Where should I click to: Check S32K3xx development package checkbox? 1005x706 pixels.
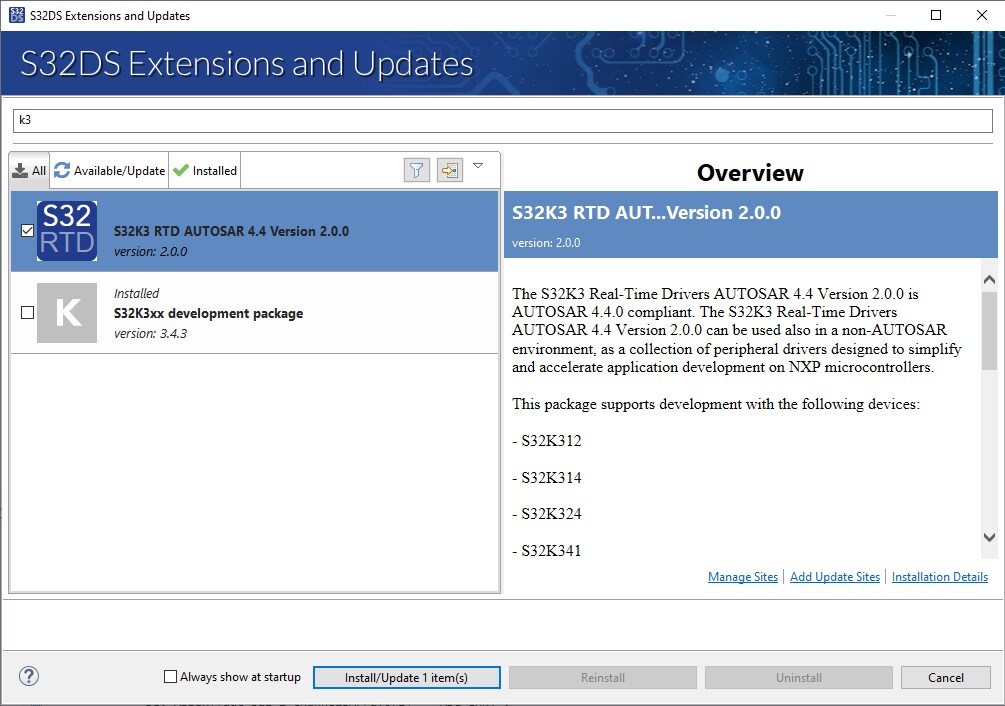27,313
